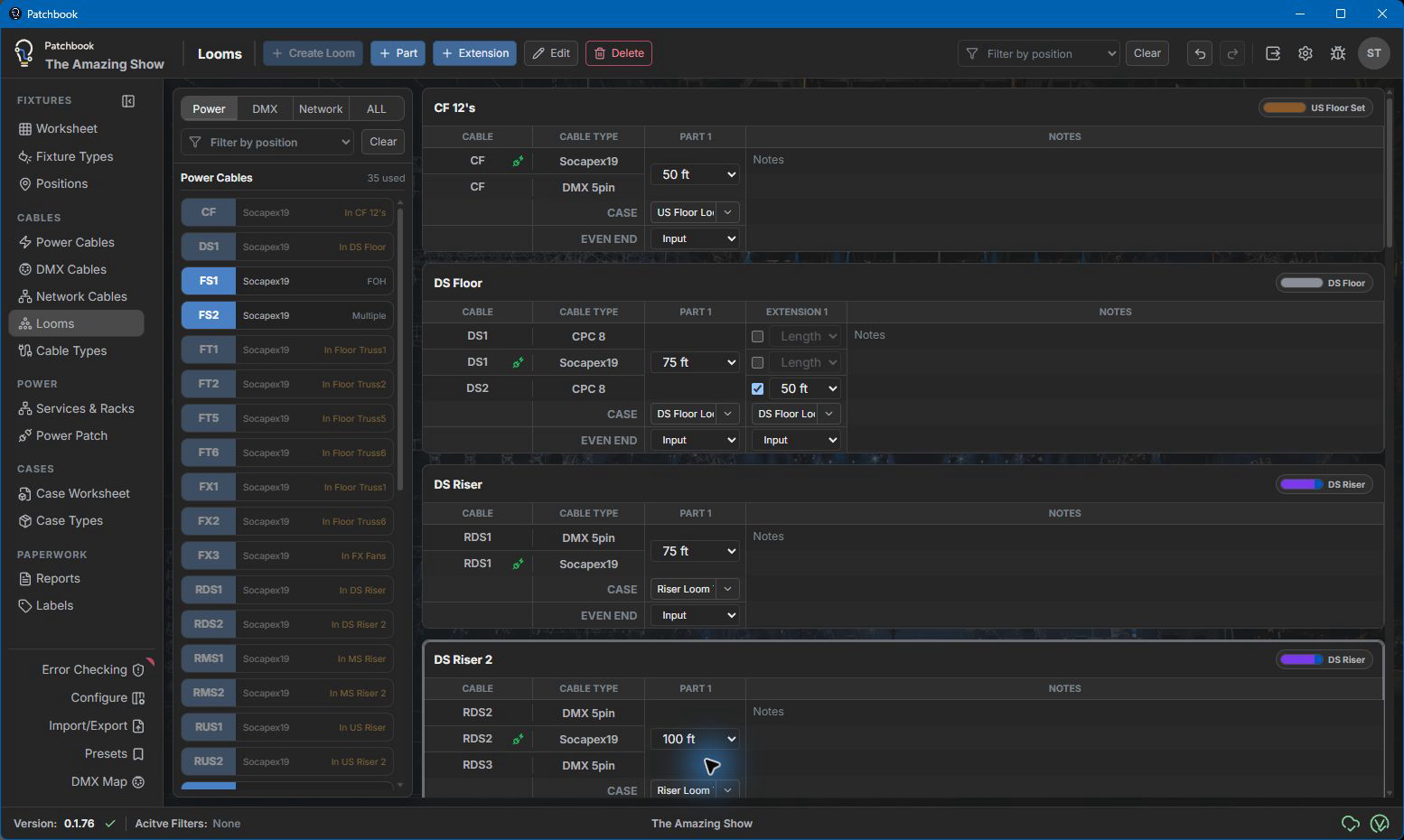Click the undo arrow icon in toolbar
This screenshot has width=1404, height=840.
tap(1200, 53)
